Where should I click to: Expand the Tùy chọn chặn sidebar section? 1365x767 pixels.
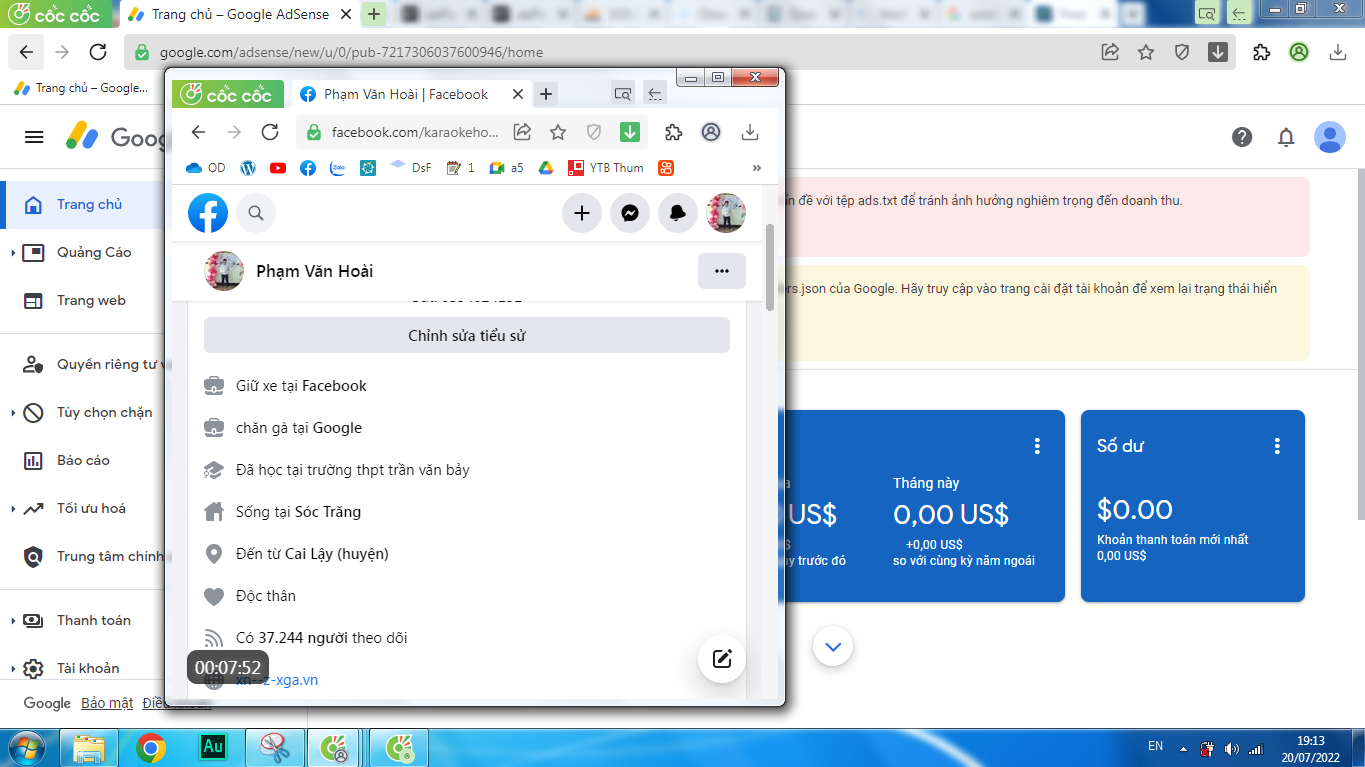13,413
